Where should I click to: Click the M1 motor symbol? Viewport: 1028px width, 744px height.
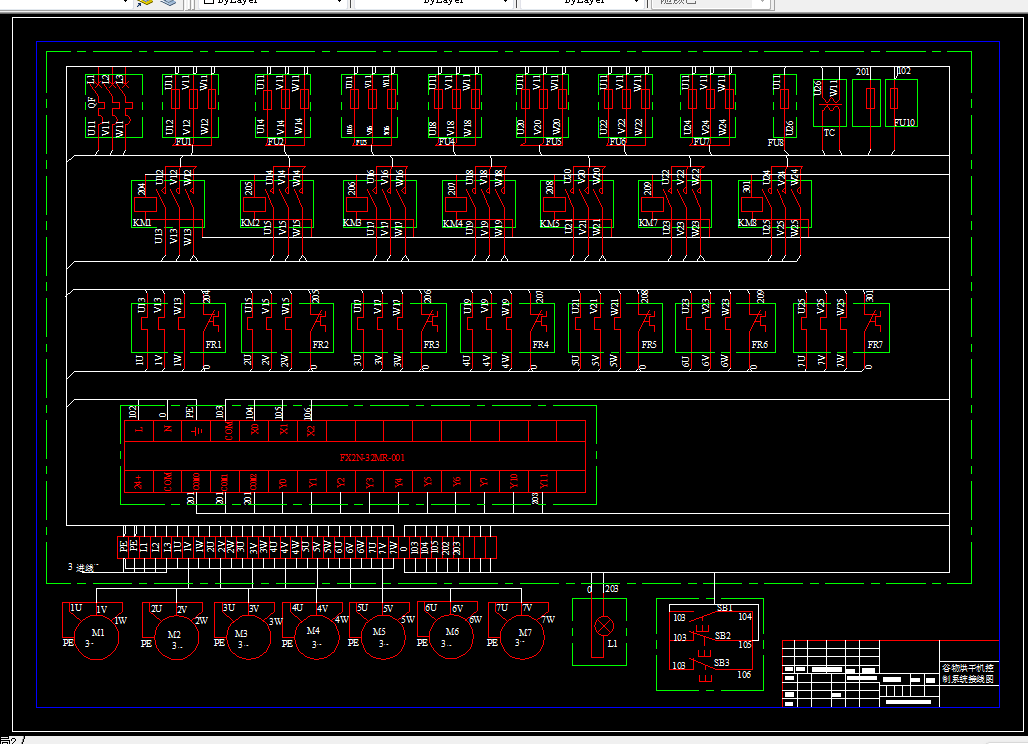coord(96,638)
